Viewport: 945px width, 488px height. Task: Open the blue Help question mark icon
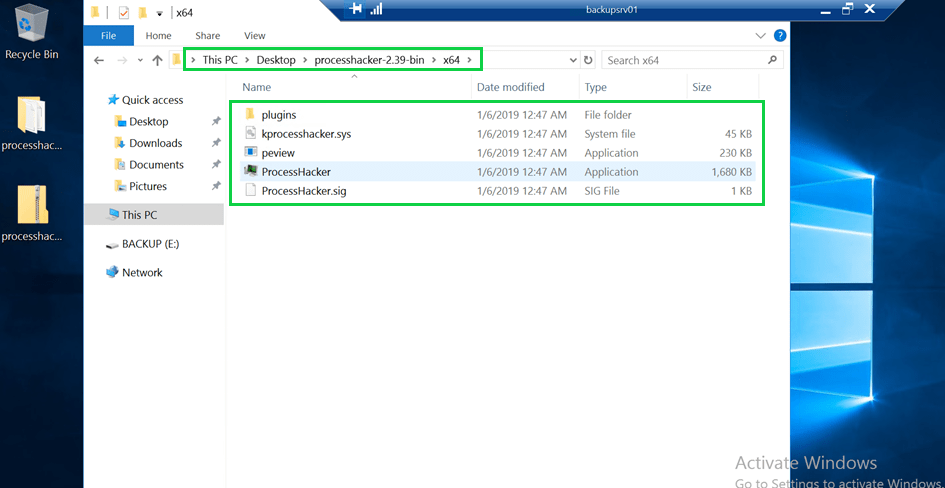point(780,36)
